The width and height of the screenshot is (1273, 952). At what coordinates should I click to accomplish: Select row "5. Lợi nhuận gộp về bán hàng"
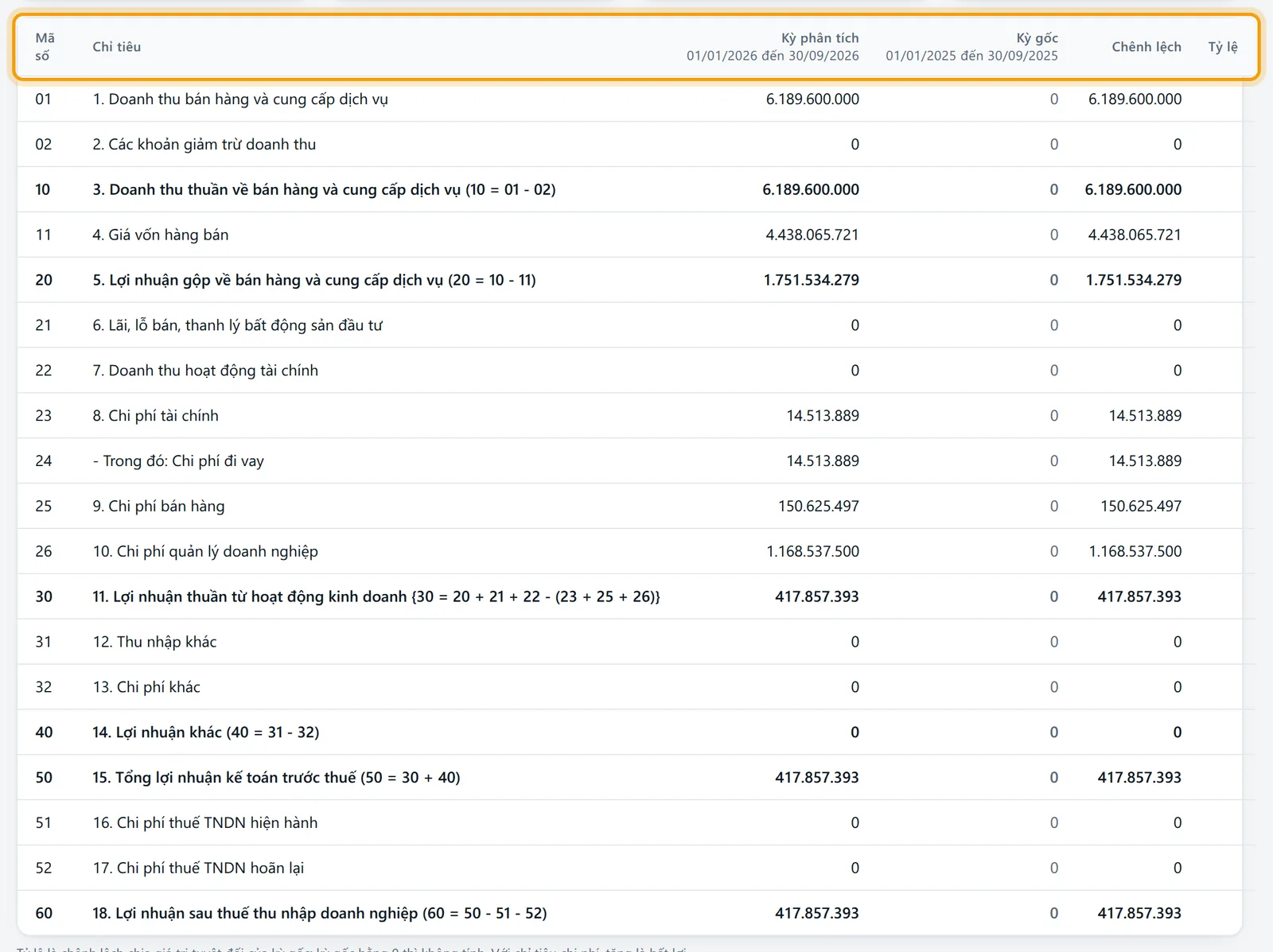629,280
